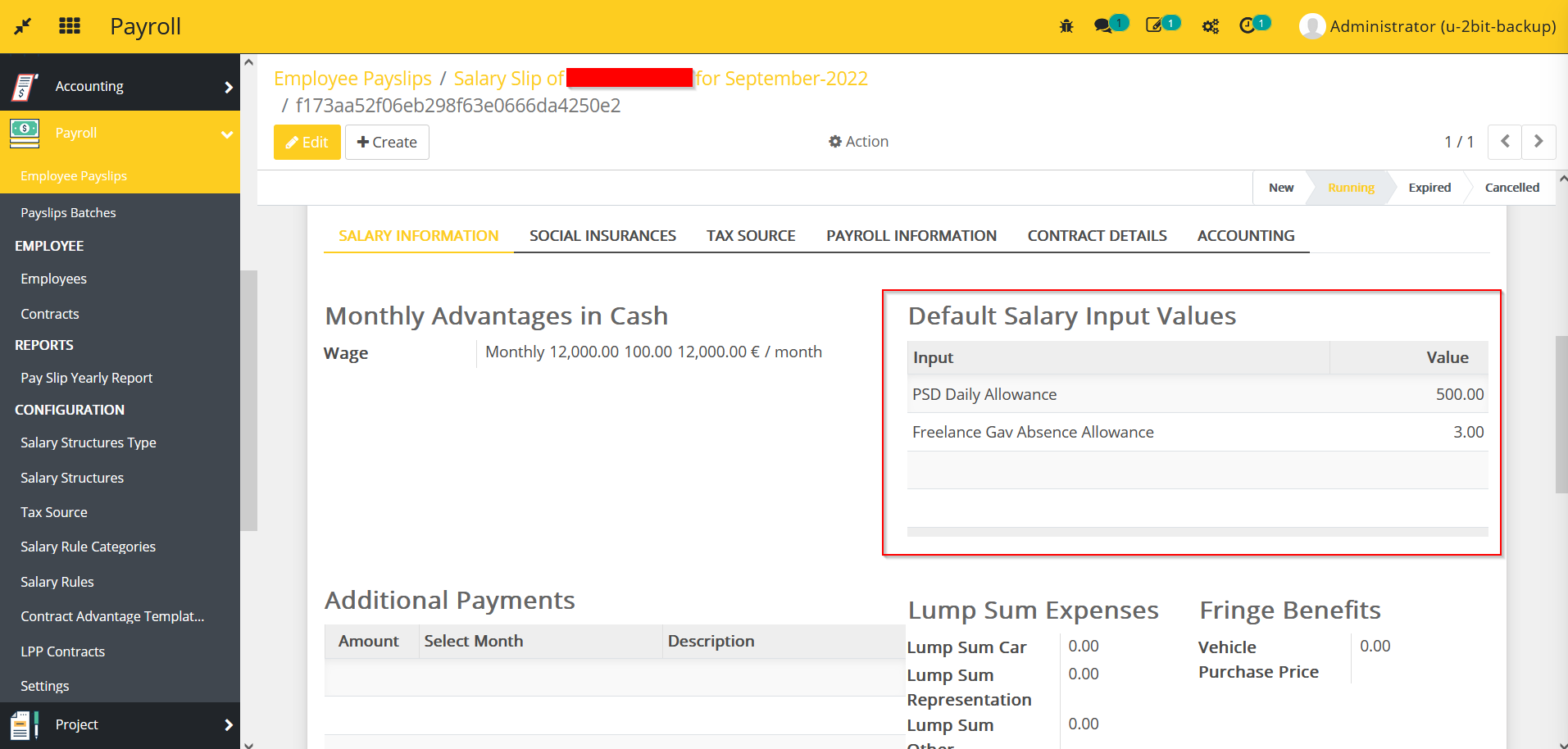
Task: Click the pin icon in top-left corner
Action: pos(23,26)
